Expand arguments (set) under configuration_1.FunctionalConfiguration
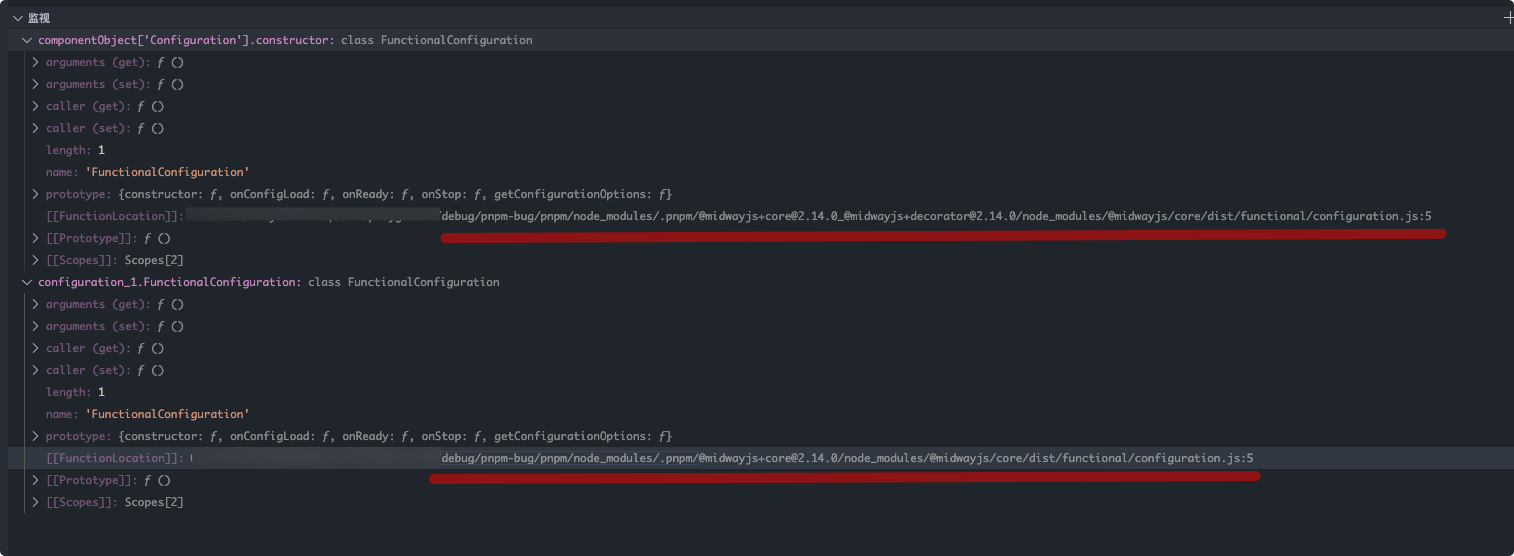 click(x=36, y=326)
